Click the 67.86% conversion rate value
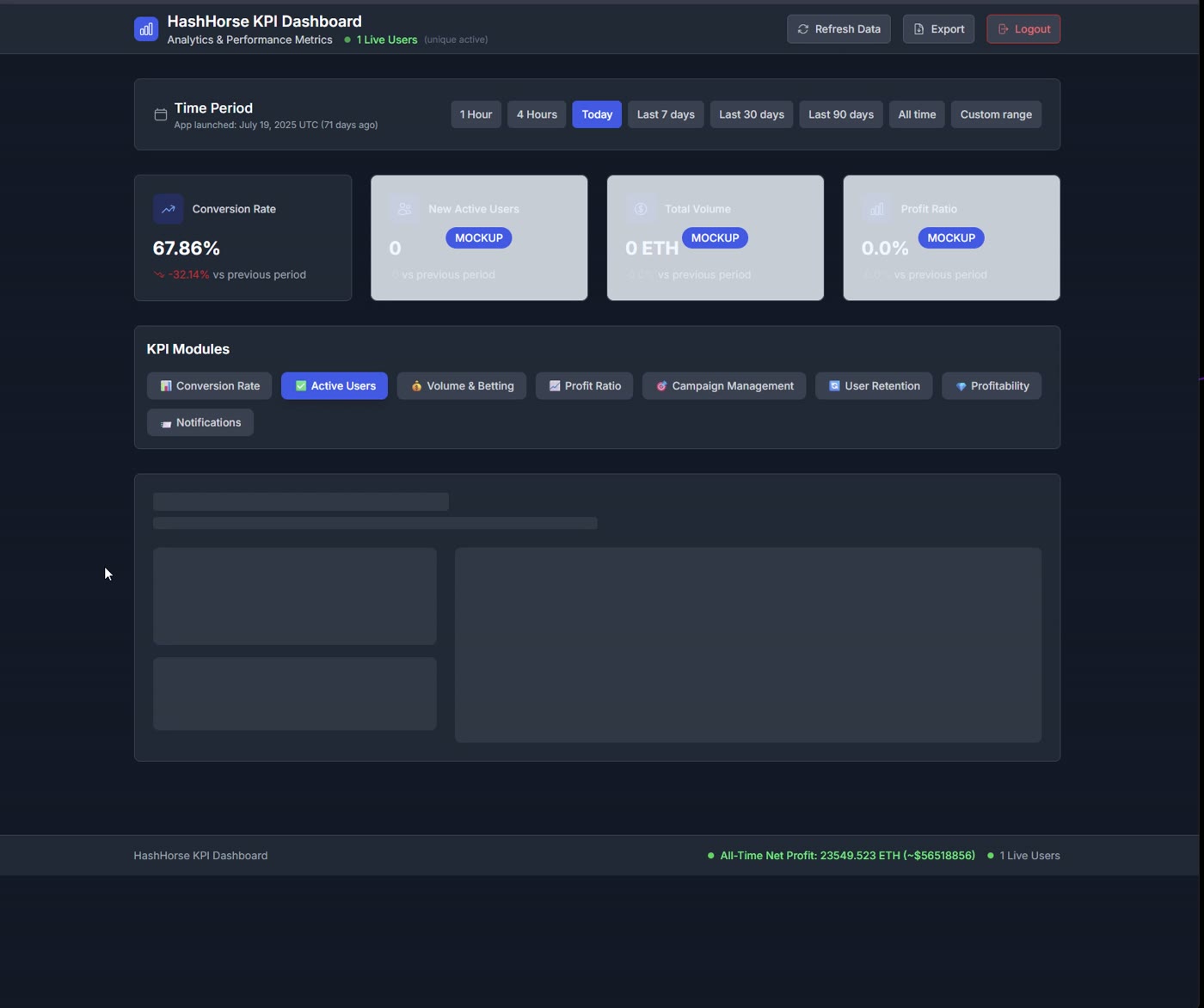 click(187, 249)
